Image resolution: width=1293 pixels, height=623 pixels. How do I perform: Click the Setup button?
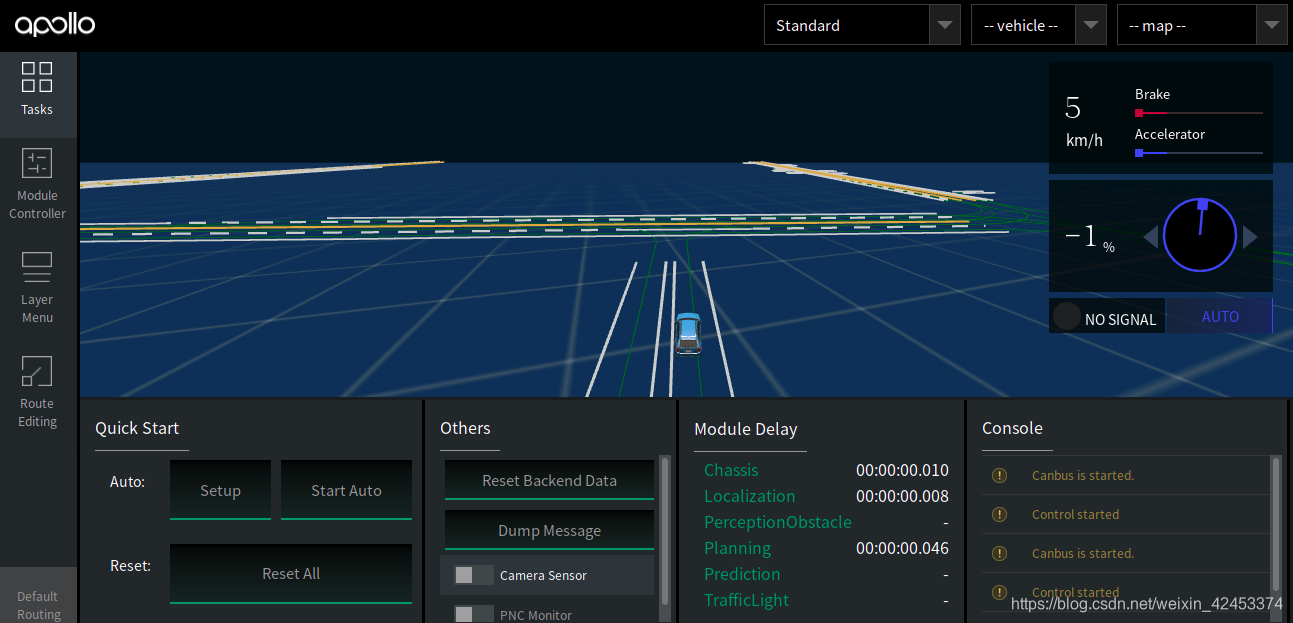(x=220, y=490)
